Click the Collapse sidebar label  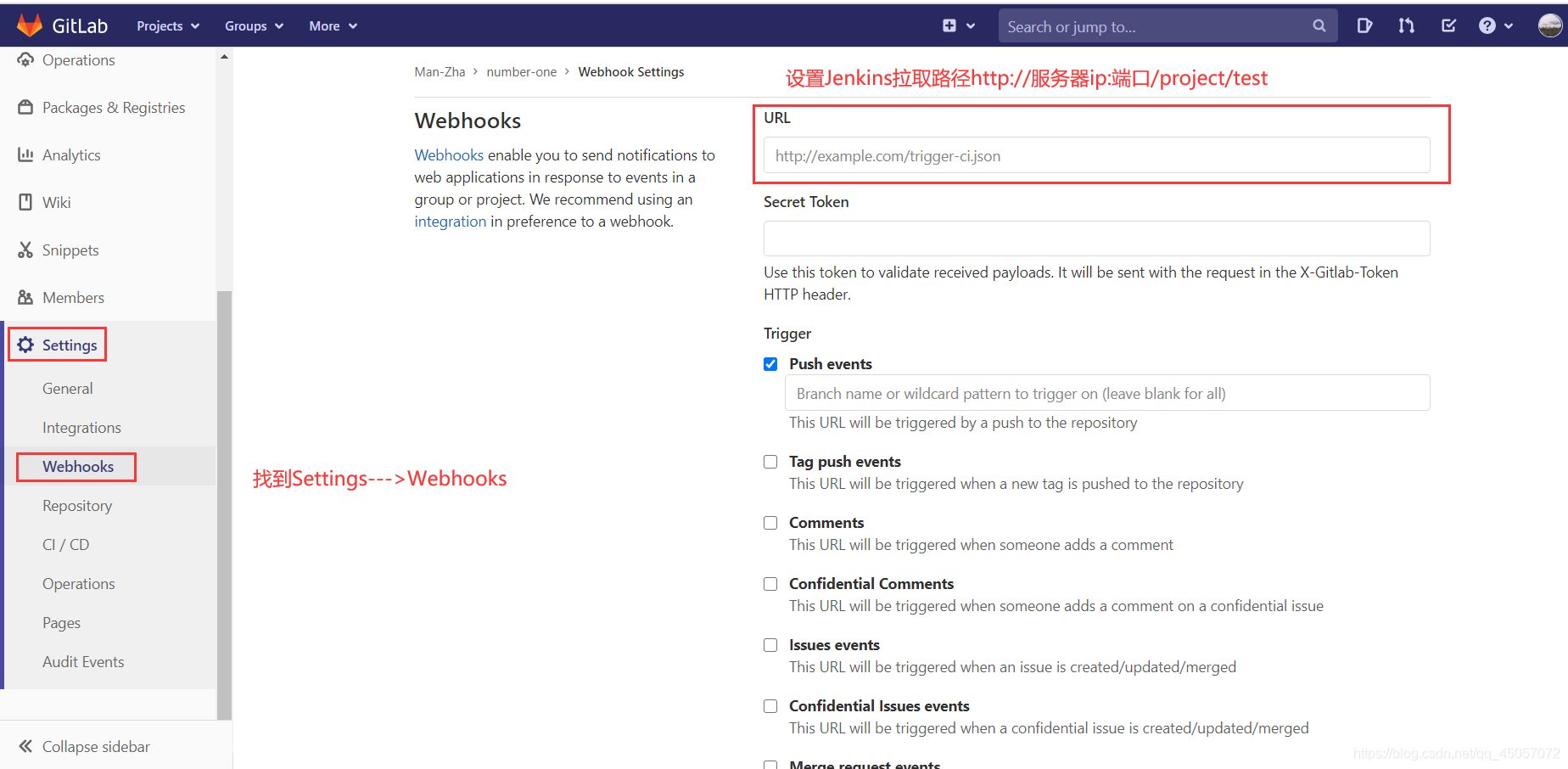tap(96, 747)
